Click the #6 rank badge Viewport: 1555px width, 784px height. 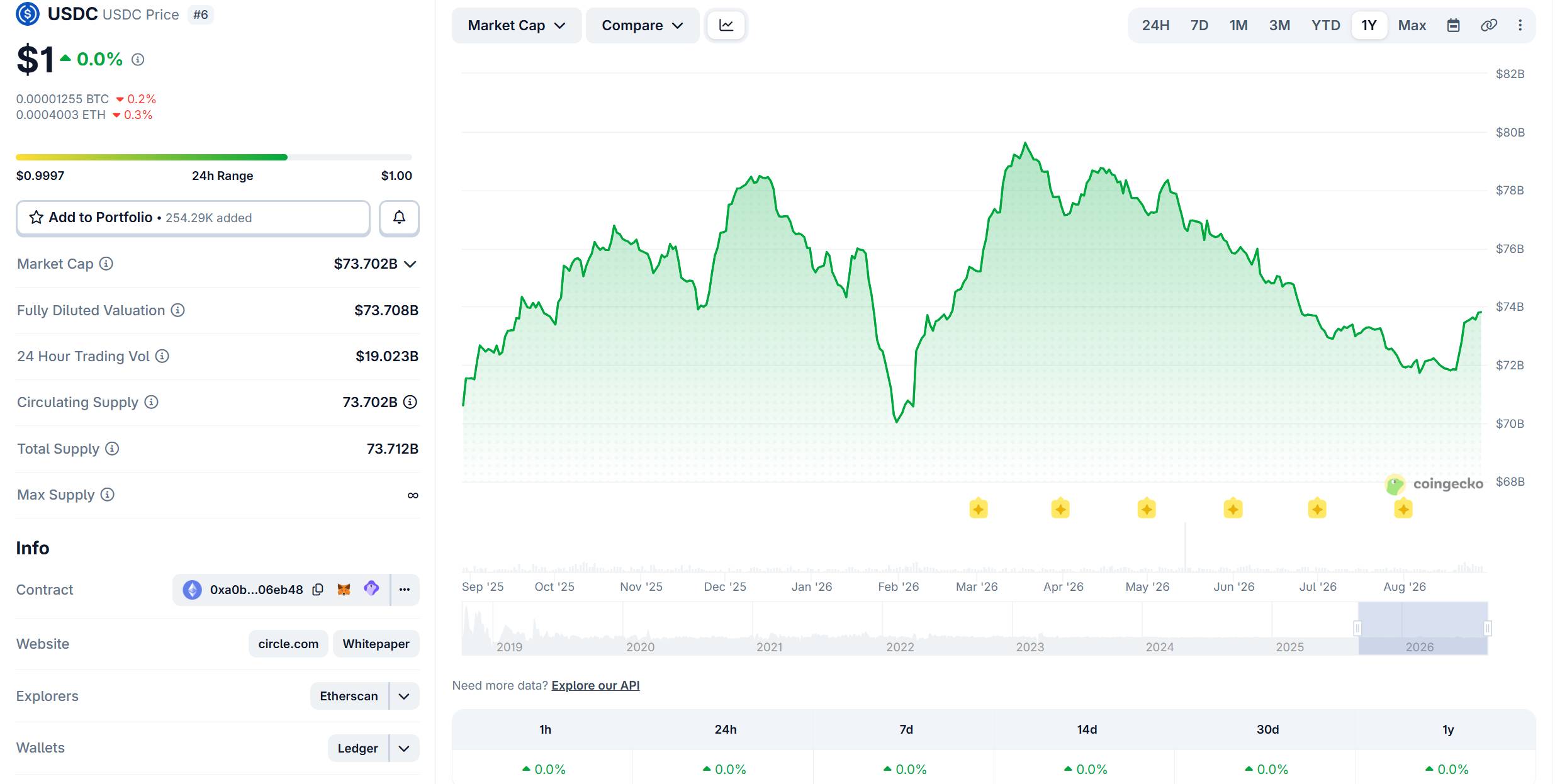tap(201, 14)
